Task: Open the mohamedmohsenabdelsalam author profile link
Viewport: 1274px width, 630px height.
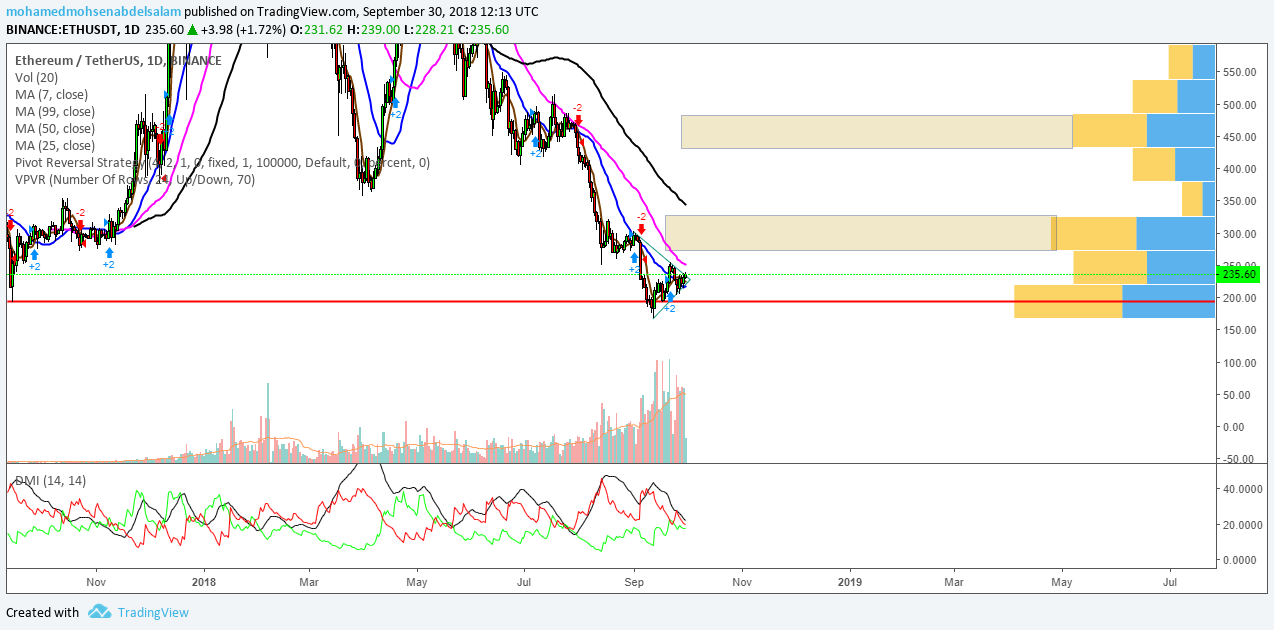Action: pyautogui.click(x=94, y=11)
